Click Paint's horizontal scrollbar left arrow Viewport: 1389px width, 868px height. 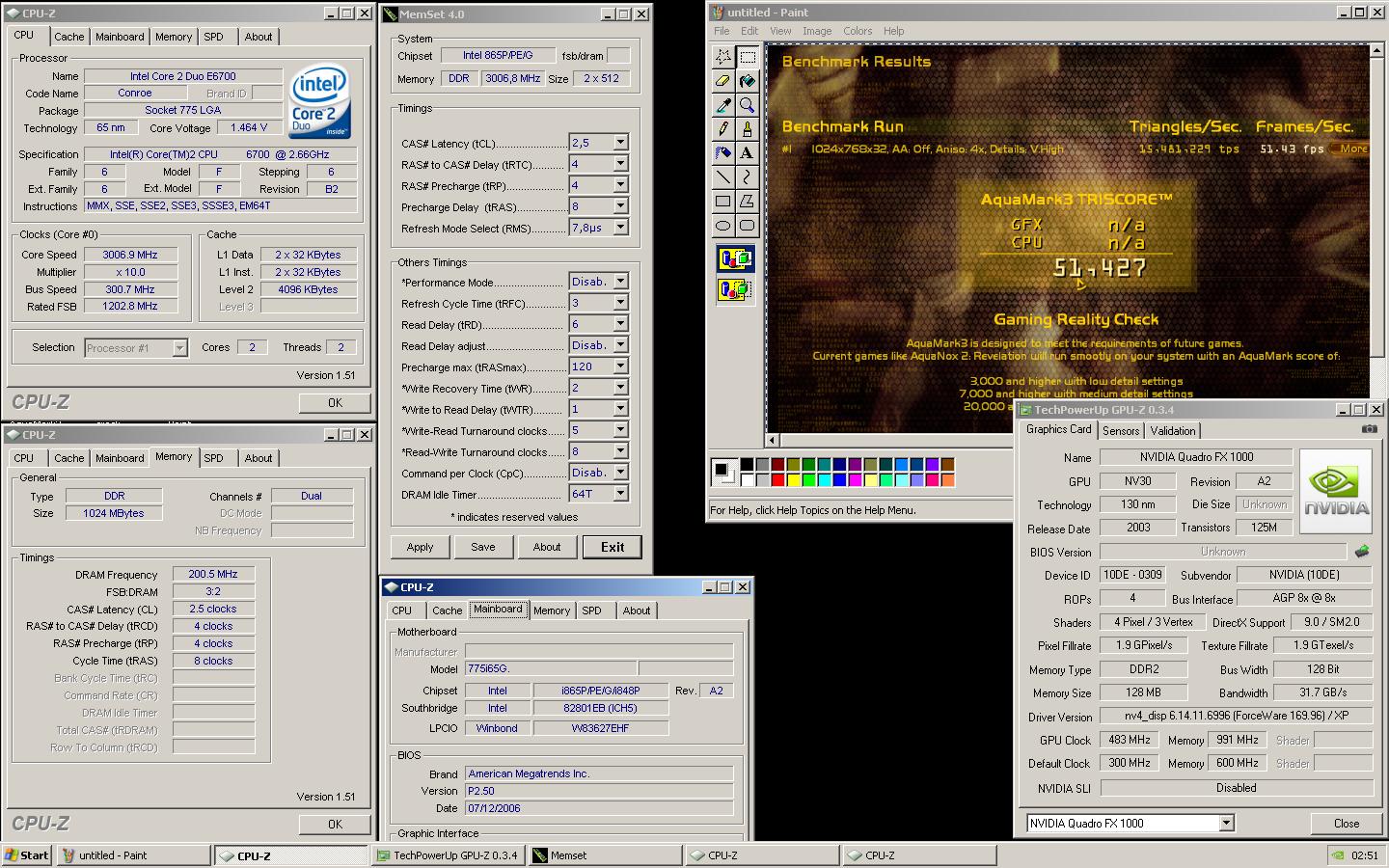coord(773,441)
